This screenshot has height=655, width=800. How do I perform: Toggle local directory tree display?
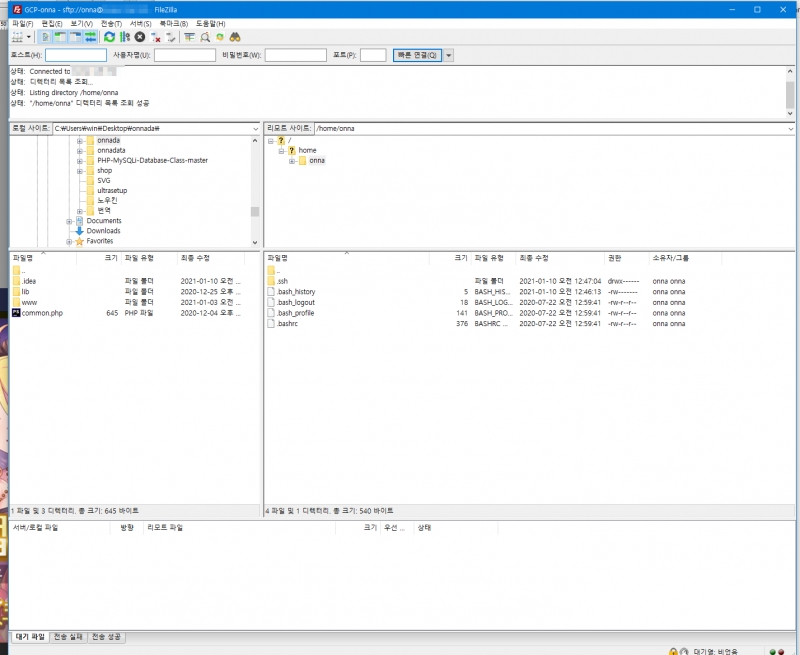pyautogui.click(x=60, y=37)
